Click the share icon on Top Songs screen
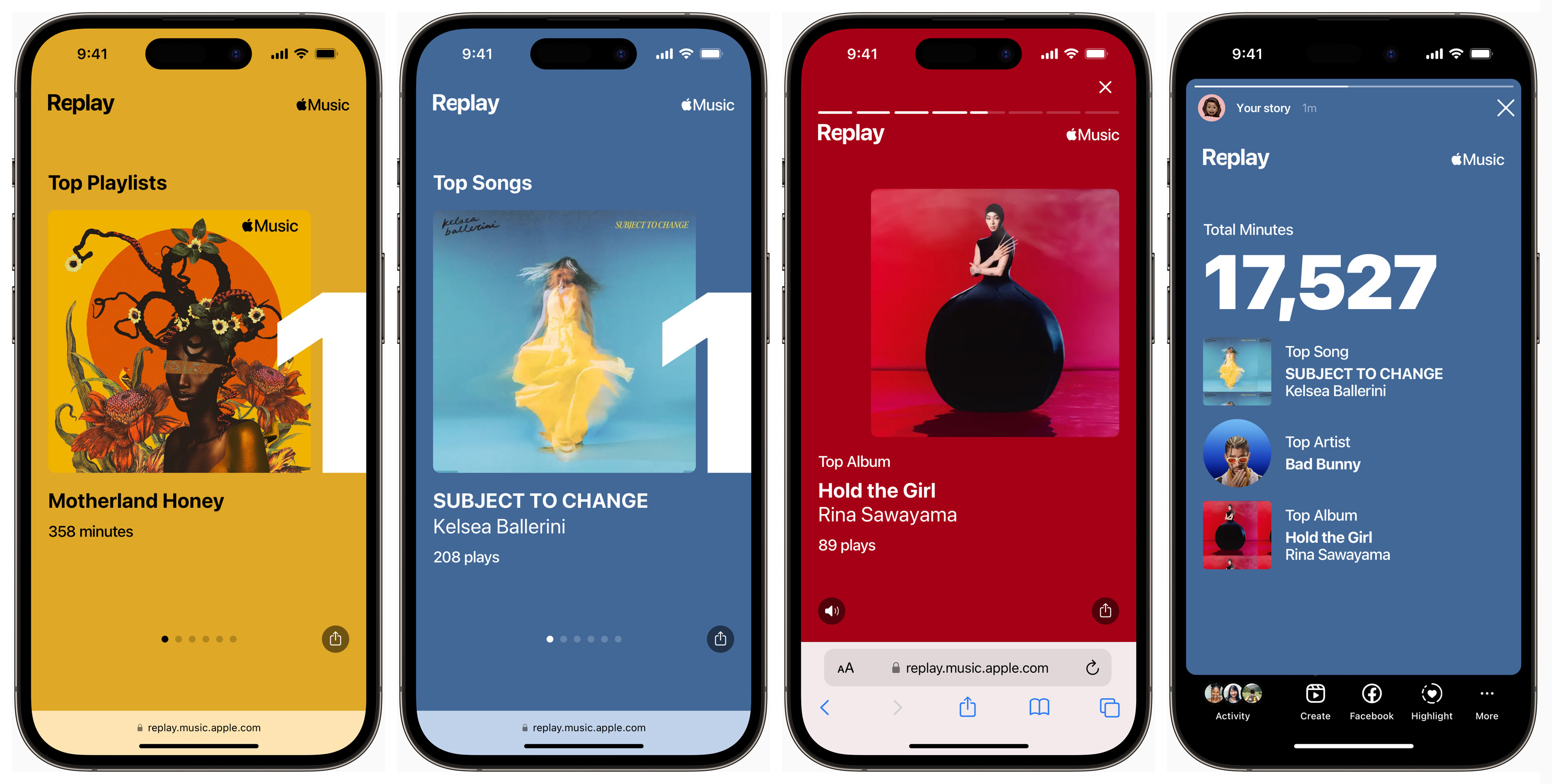1552x784 pixels. [x=720, y=636]
